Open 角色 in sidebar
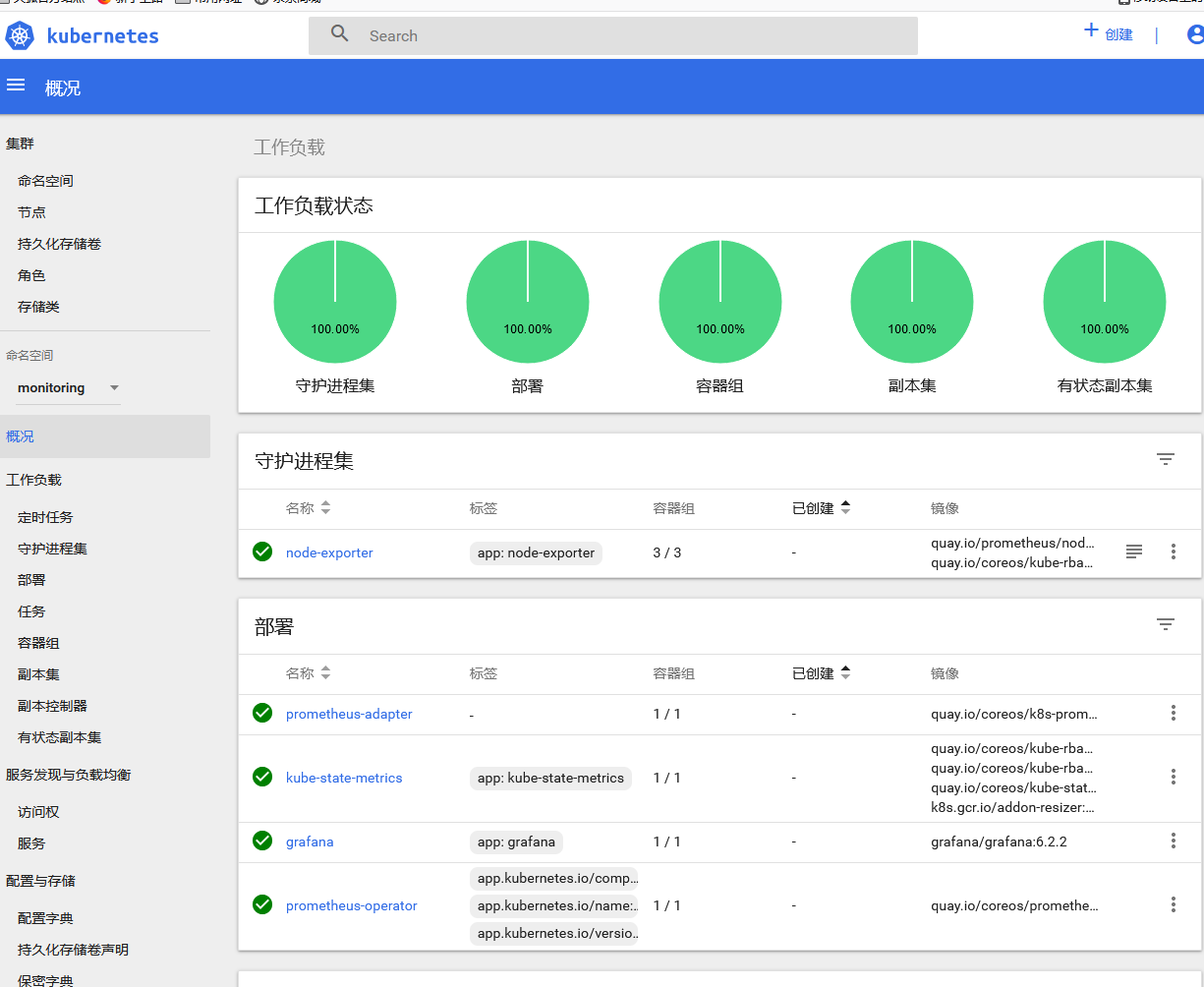 [x=31, y=275]
